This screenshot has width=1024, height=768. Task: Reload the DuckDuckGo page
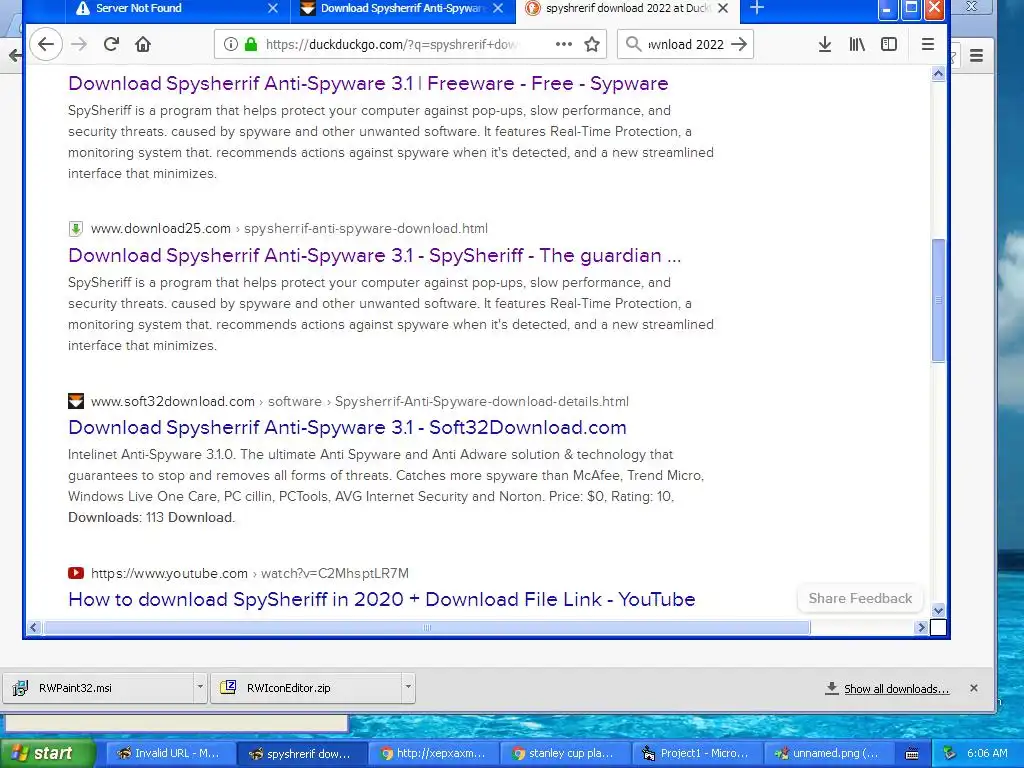[111, 44]
